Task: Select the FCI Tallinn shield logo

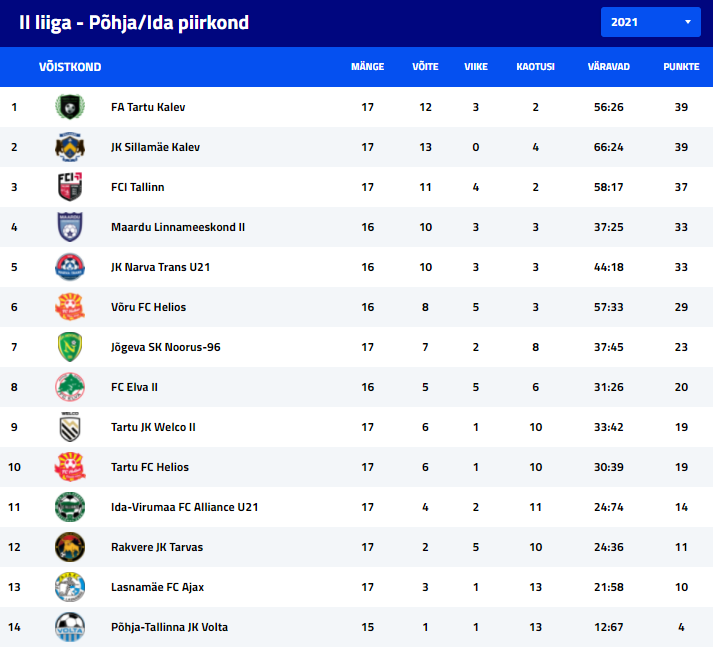Action: [x=70, y=187]
